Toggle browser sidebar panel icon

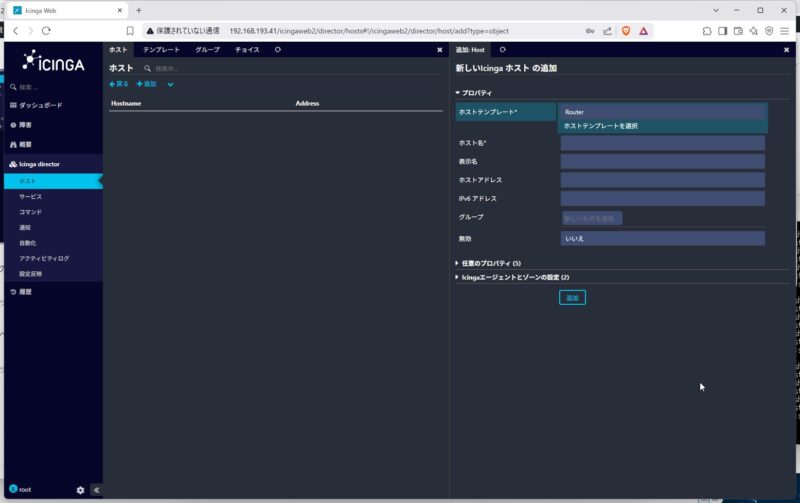[722, 31]
